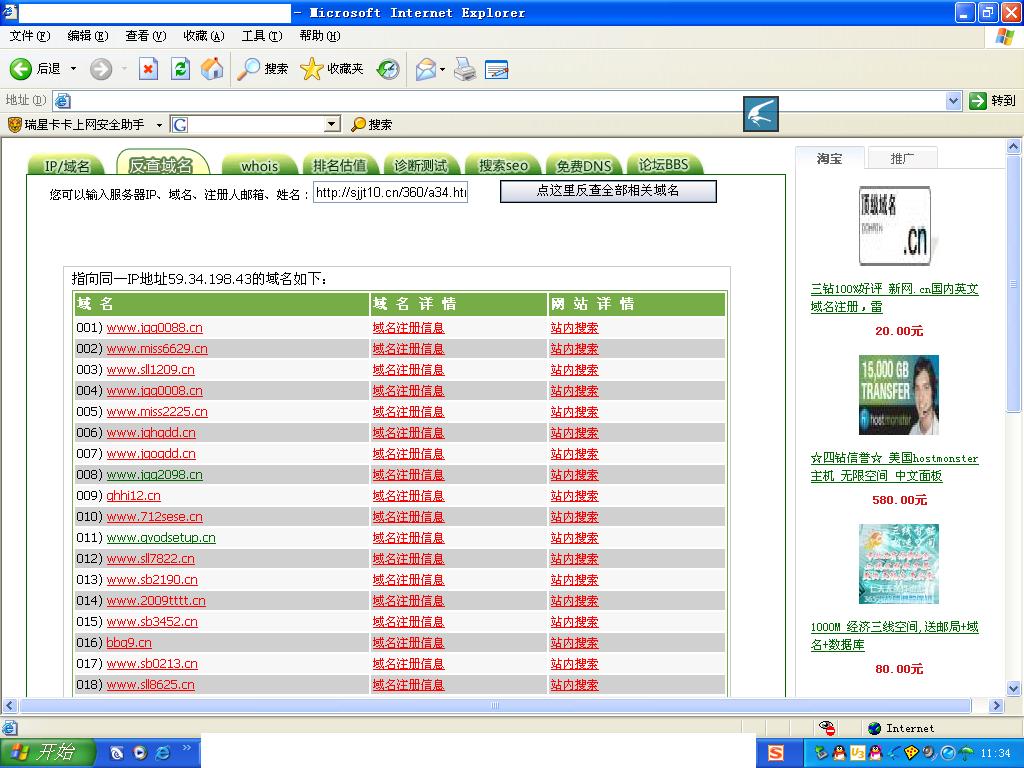Viewport: 1024px width, 768px height.
Task: Expand the Back button history arrow
Action: pyautogui.click(x=73, y=69)
